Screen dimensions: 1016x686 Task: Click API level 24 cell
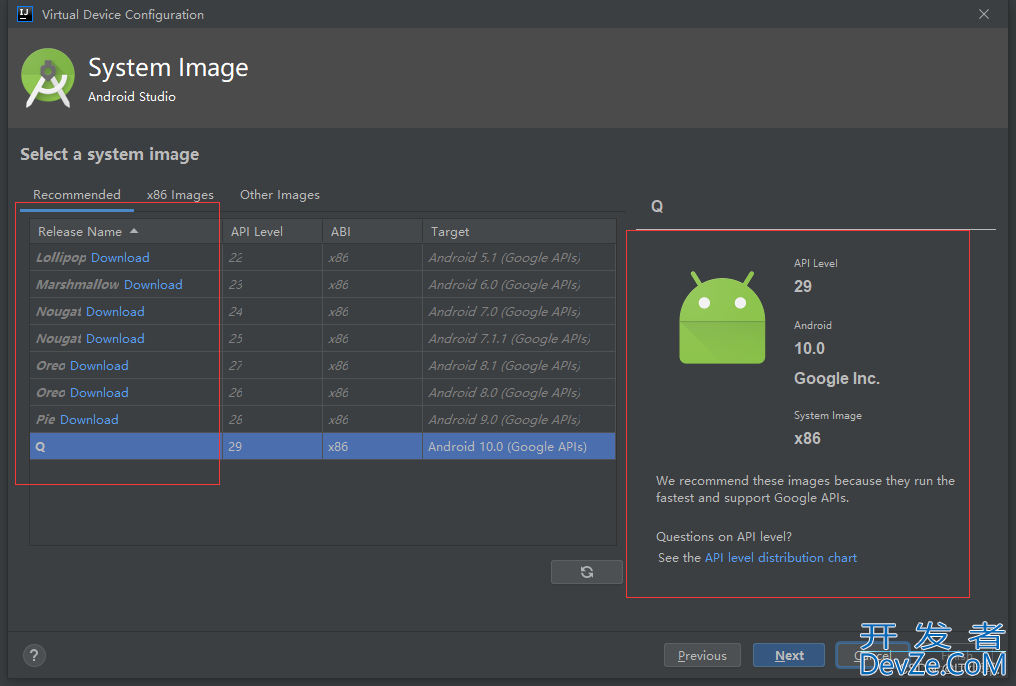[x=273, y=312]
